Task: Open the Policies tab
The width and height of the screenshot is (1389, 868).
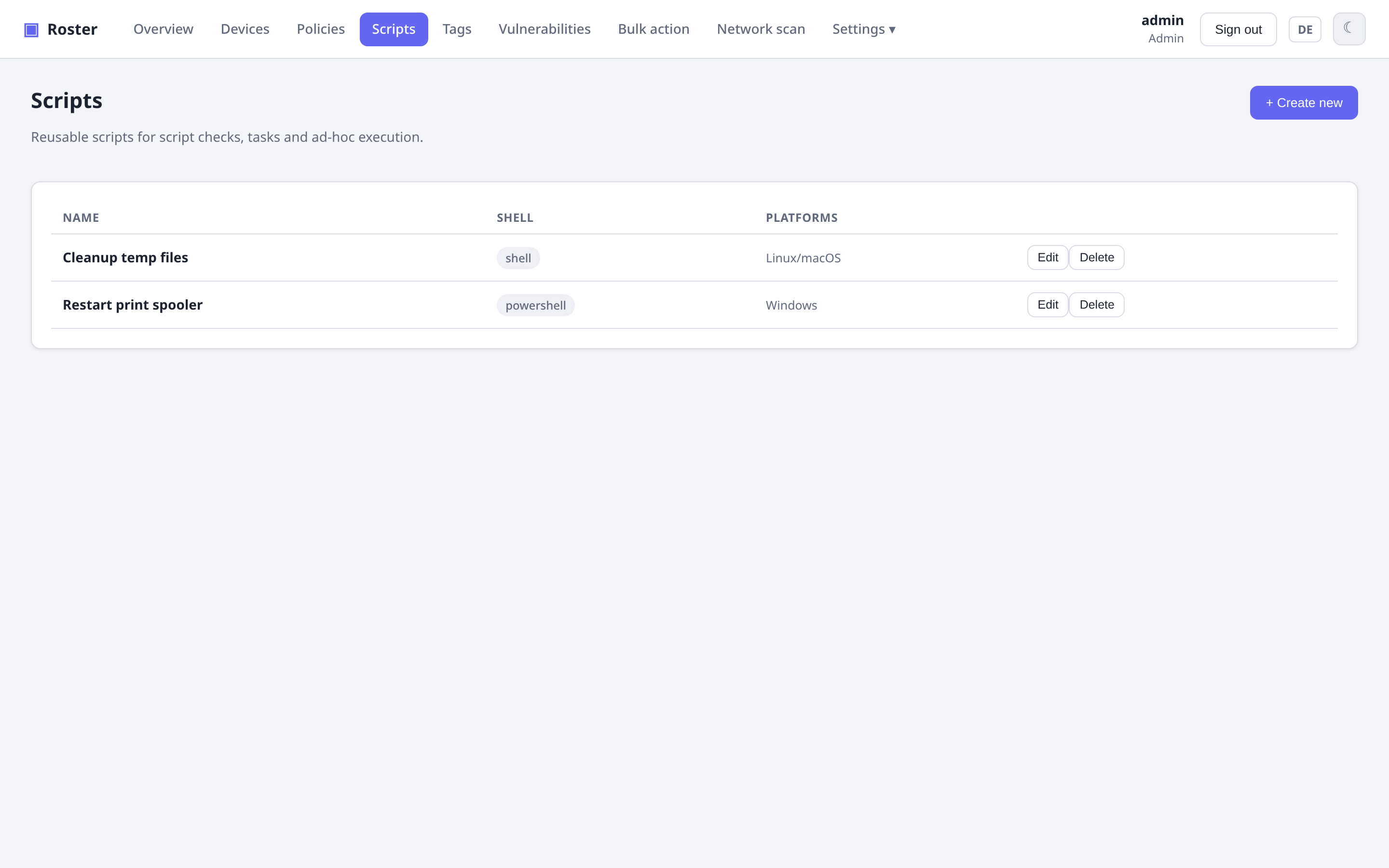Action: click(321, 29)
